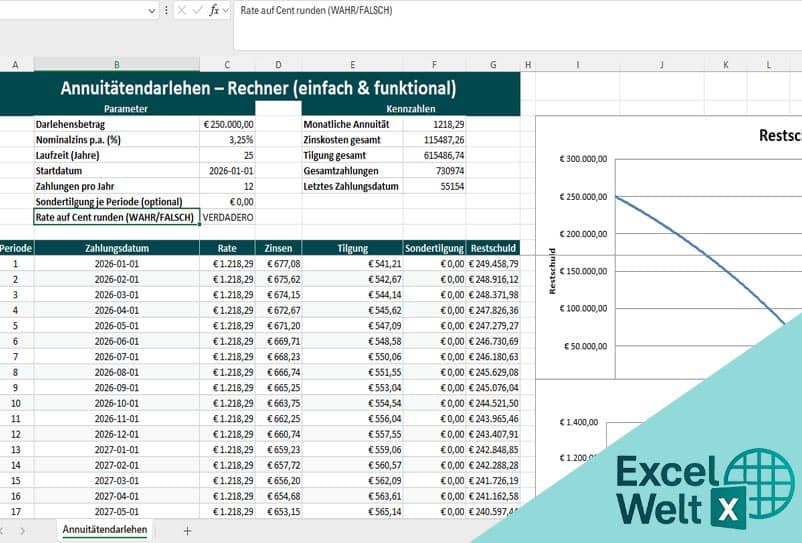The height and width of the screenshot is (543, 802).
Task: Select the Gesamtzahlungen value 730974
Action: pos(434,171)
